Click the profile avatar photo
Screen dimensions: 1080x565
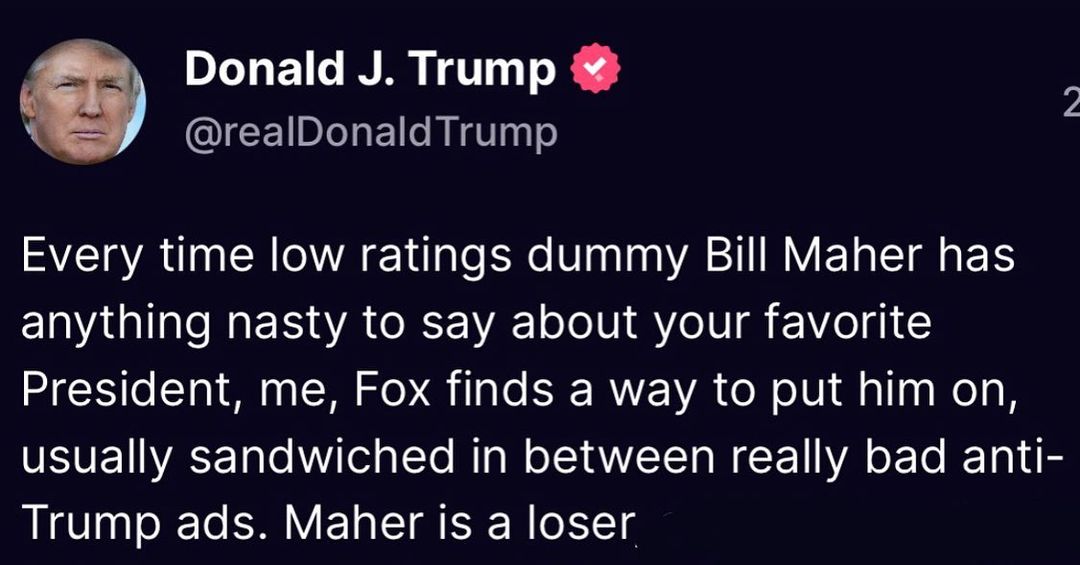pos(83,101)
